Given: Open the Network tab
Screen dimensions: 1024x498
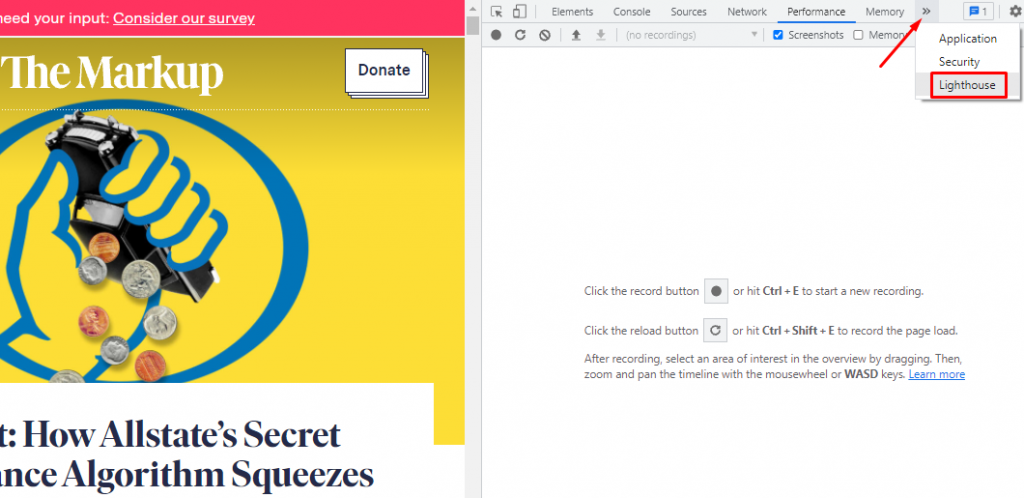Looking at the screenshot, I should click(x=747, y=12).
